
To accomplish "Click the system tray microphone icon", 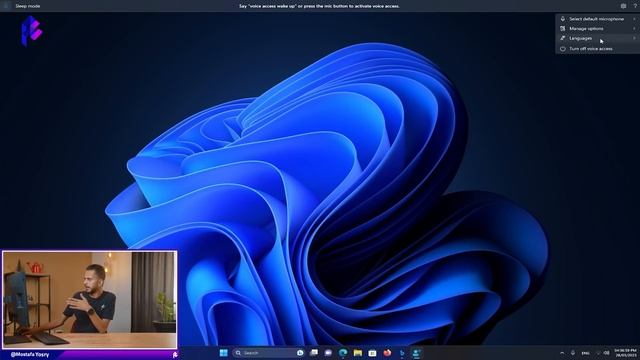I will coord(573,353).
